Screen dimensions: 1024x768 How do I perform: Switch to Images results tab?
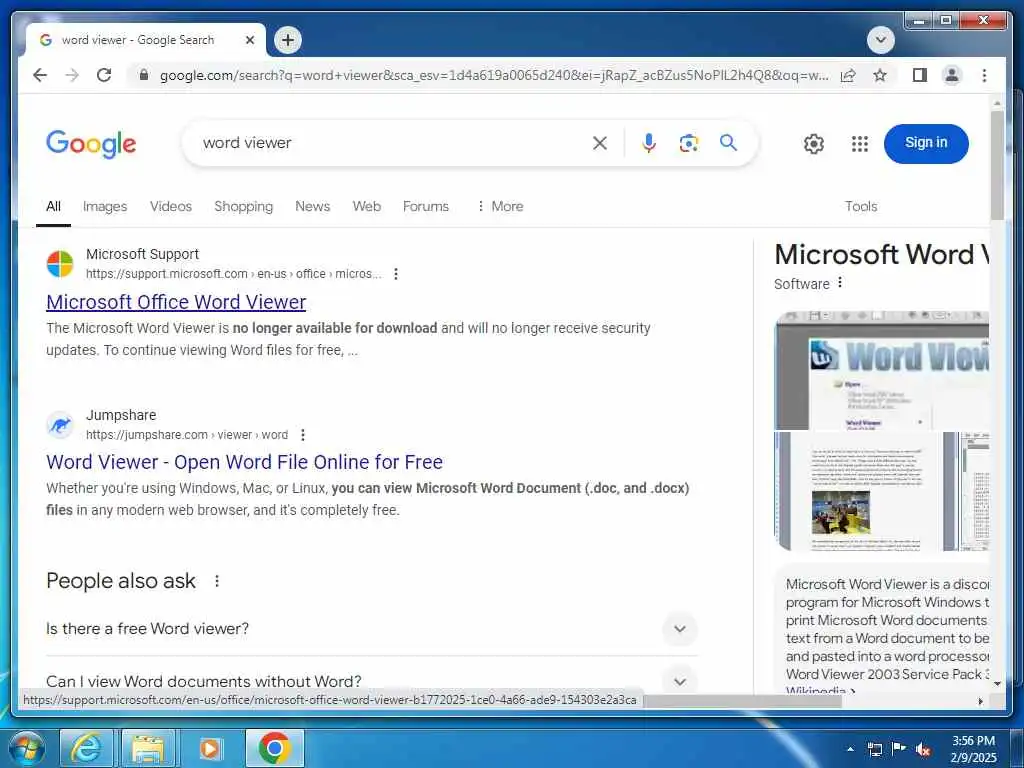tap(105, 206)
